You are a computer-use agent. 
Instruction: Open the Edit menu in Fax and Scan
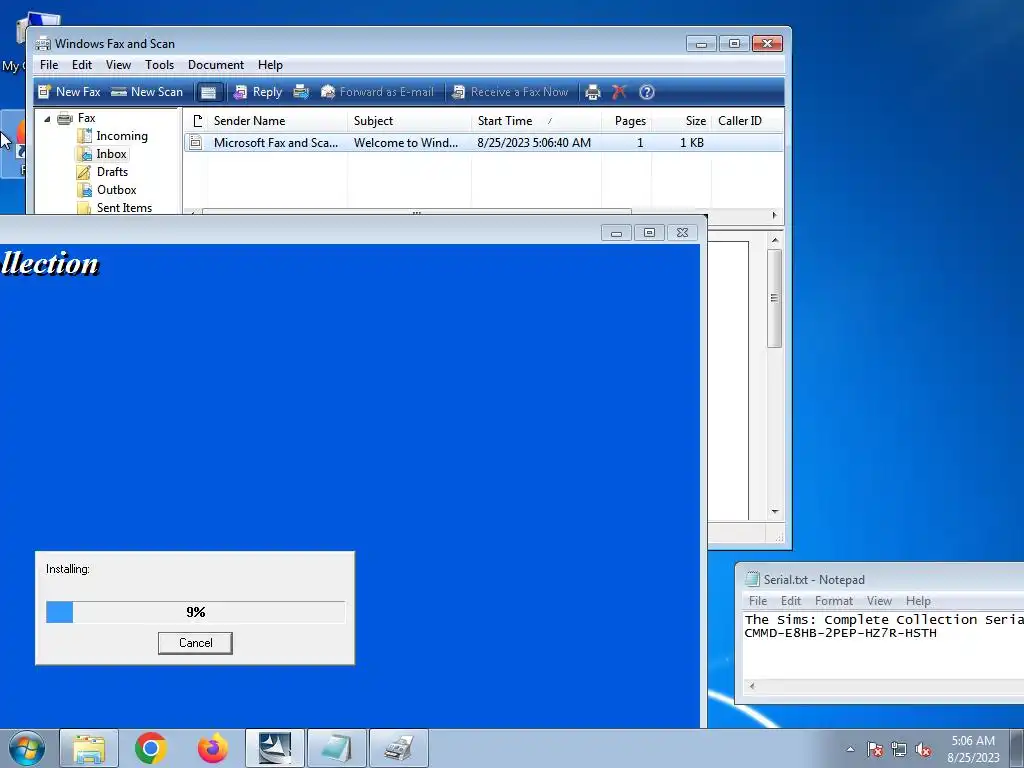coord(82,65)
